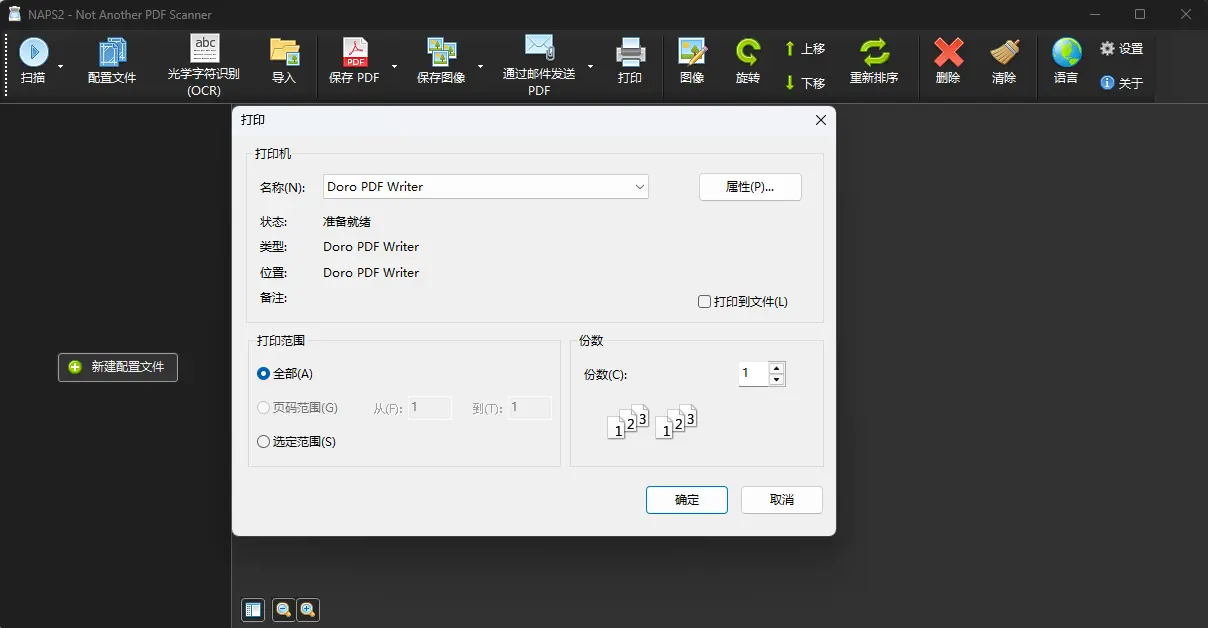This screenshot has width=1208, height=628.
Task: Toggle the sidebar layout icon at bottom
Action: (x=253, y=609)
